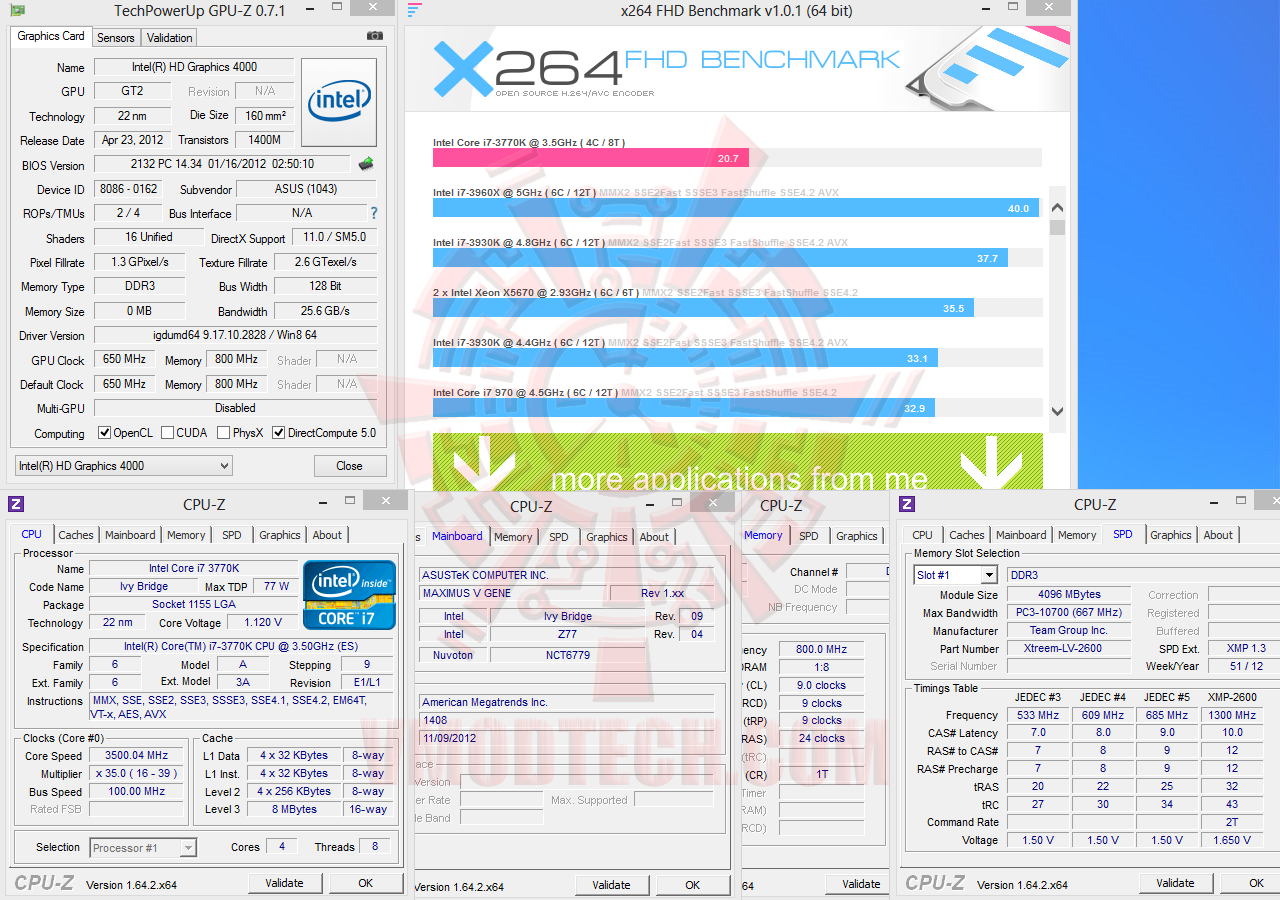This screenshot has height=900, width=1280.
Task: Select About tab in CPU-Z mainboard window
Action: click(654, 537)
